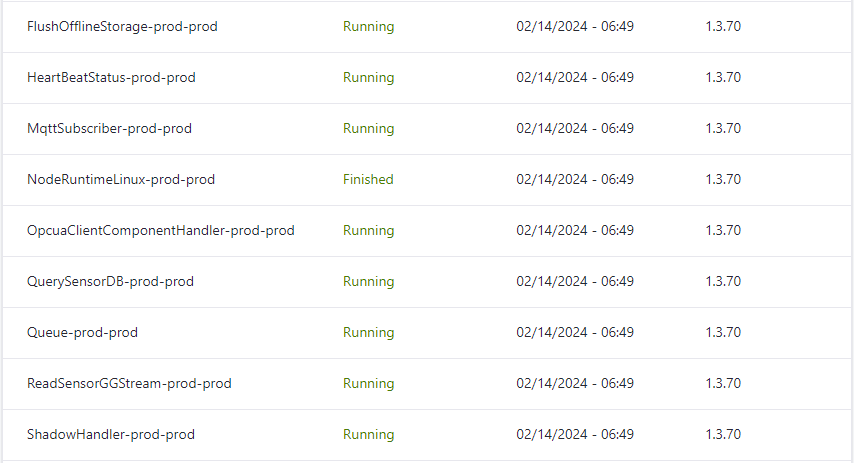Select the OpcuaClientComponentHandler-prod-prod entry
Screen dimensions: 854x463
[x=161, y=231]
